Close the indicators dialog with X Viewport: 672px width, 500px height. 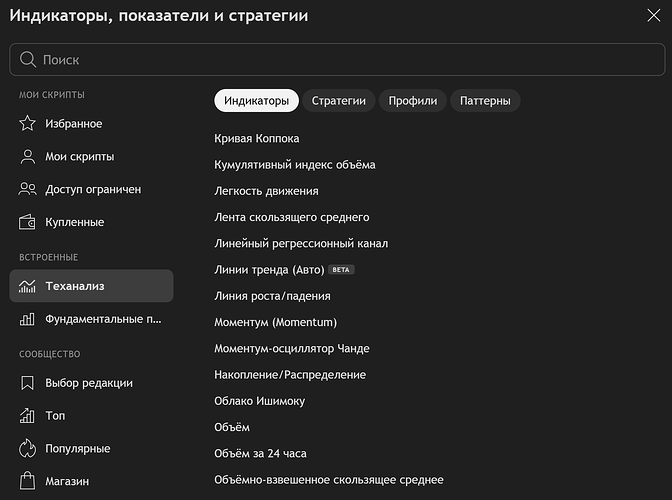pyautogui.click(x=653, y=15)
